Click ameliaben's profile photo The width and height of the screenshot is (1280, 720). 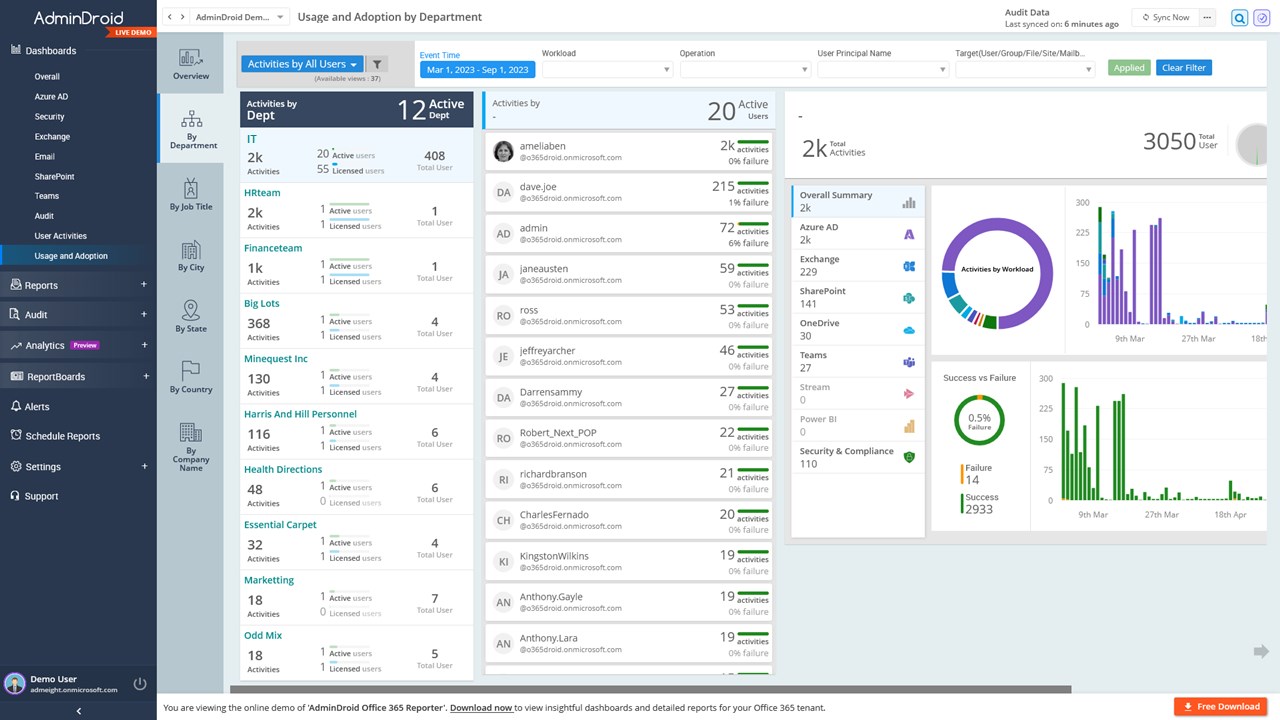[504, 151]
